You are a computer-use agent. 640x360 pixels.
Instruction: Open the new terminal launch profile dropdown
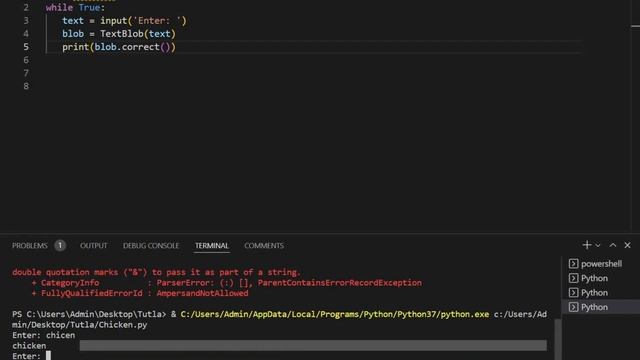[x=598, y=245]
